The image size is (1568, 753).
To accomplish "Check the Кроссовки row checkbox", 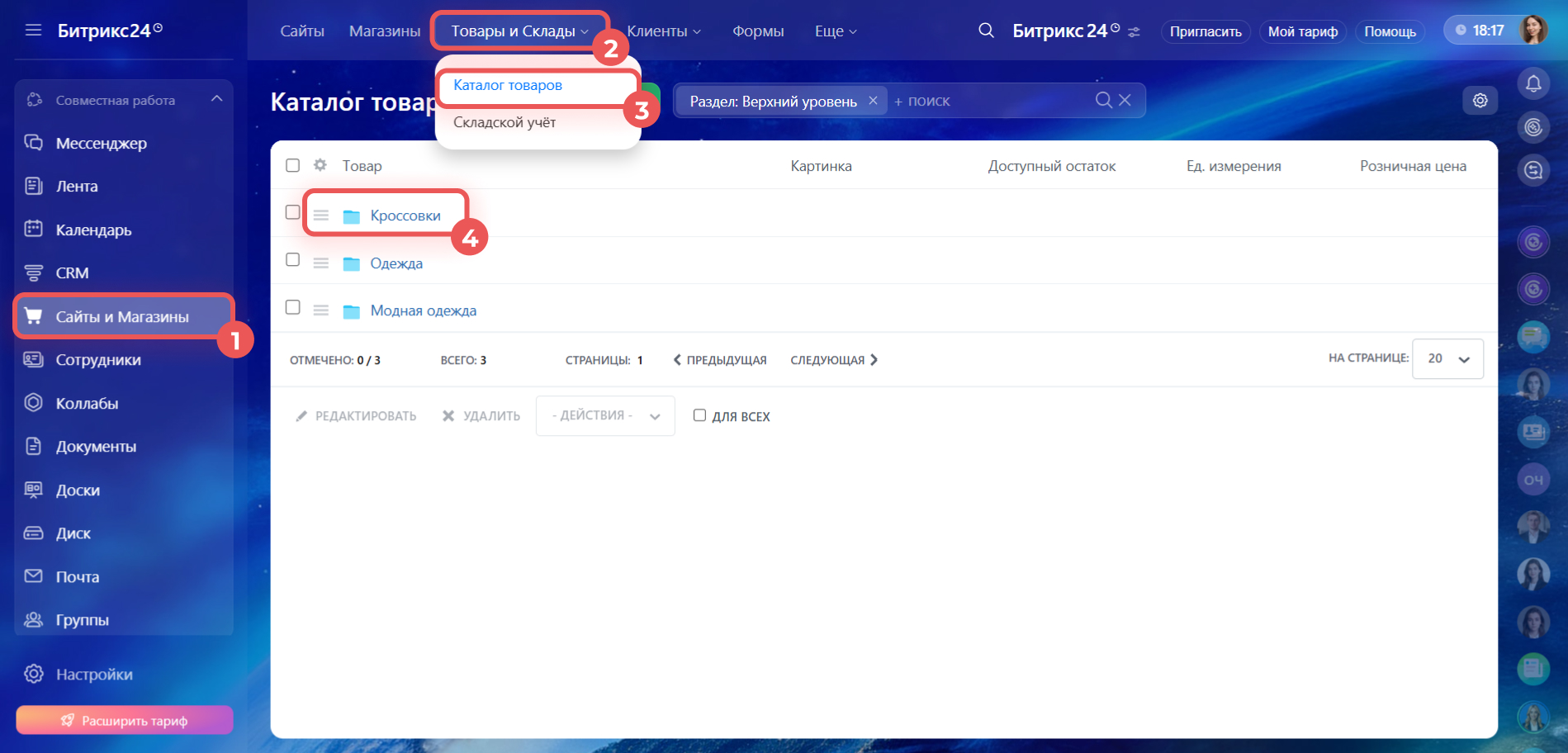I will point(292,212).
